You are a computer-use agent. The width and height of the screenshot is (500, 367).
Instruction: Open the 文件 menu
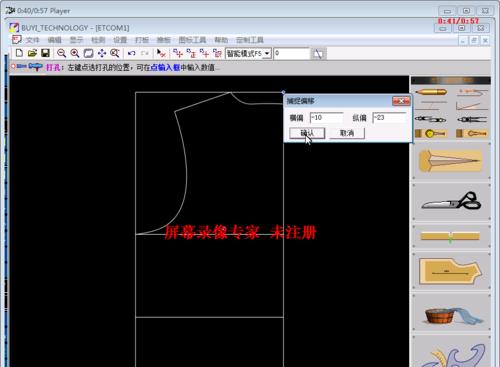[x=33, y=40]
